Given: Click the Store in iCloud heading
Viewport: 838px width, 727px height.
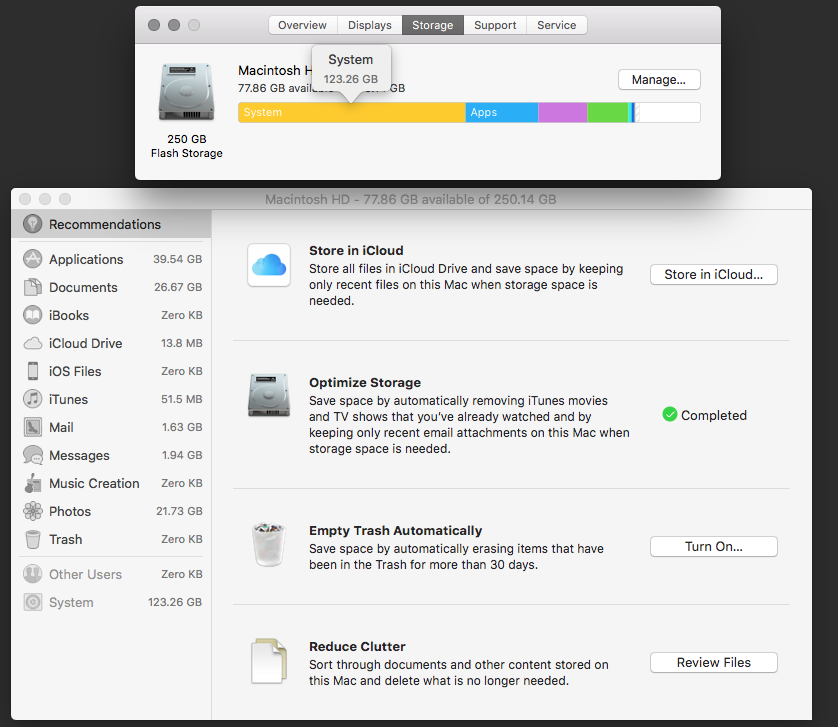Looking at the screenshot, I should [x=356, y=250].
